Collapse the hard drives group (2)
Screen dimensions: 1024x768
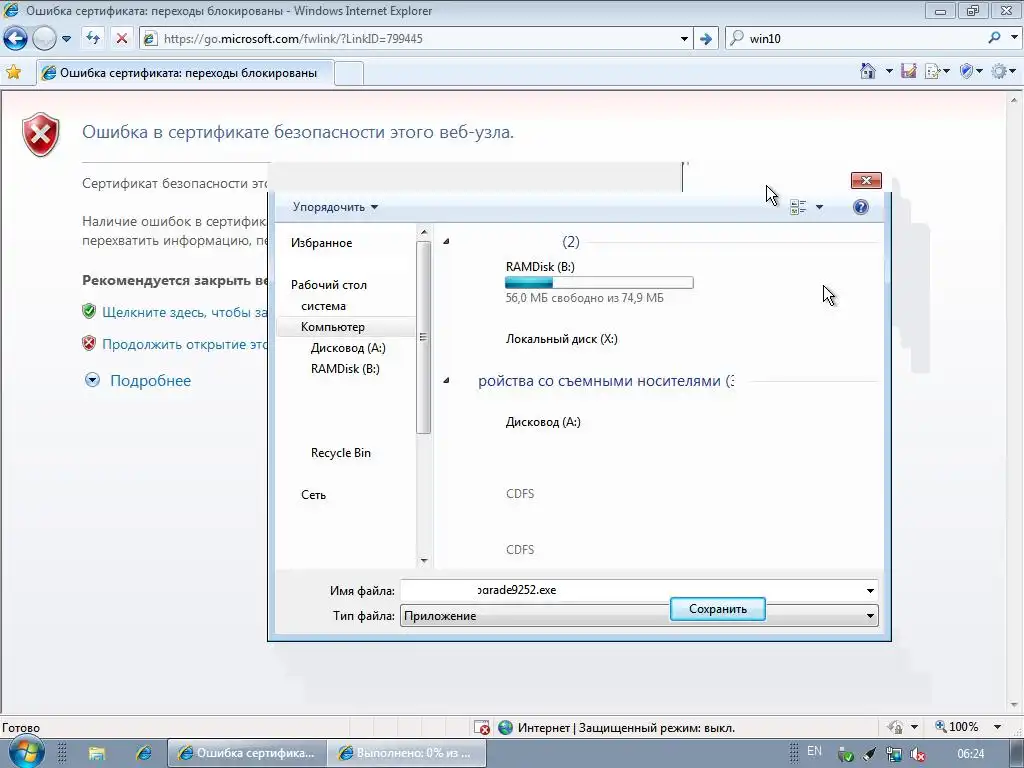447,242
